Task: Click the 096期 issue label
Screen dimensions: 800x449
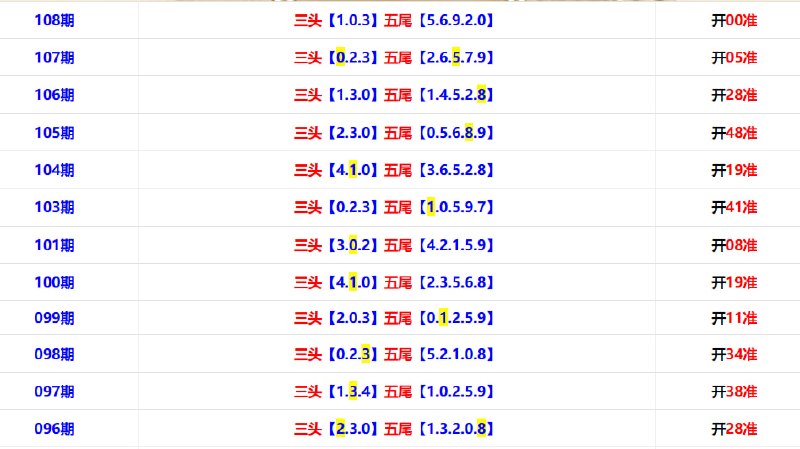Action: pyautogui.click(x=54, y=429)
